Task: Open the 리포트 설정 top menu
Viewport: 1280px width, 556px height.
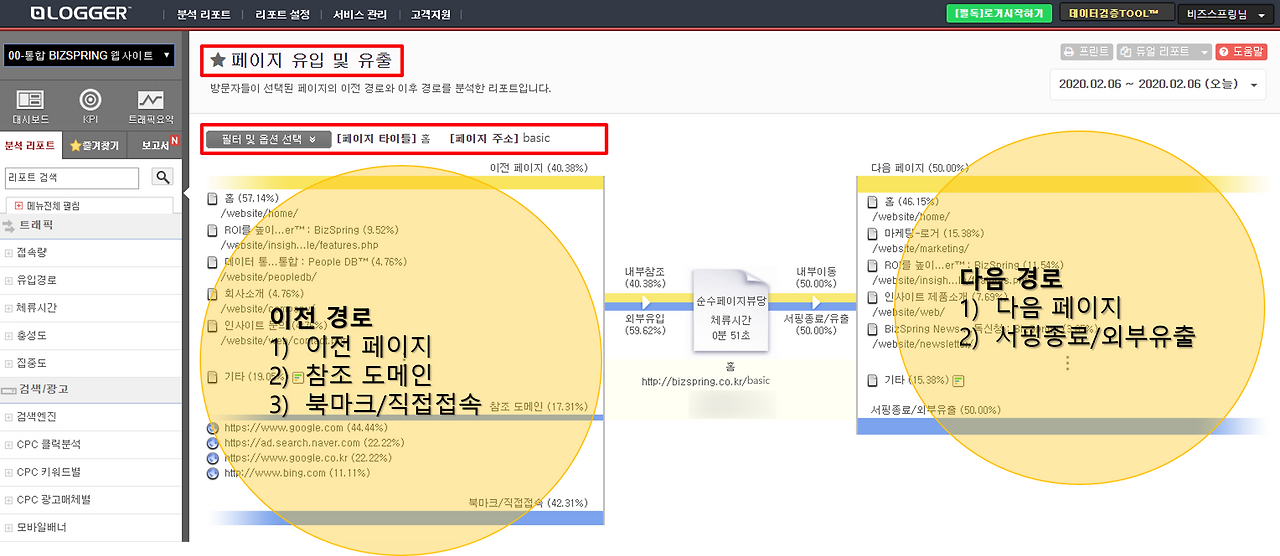Action: click(282, 14)
